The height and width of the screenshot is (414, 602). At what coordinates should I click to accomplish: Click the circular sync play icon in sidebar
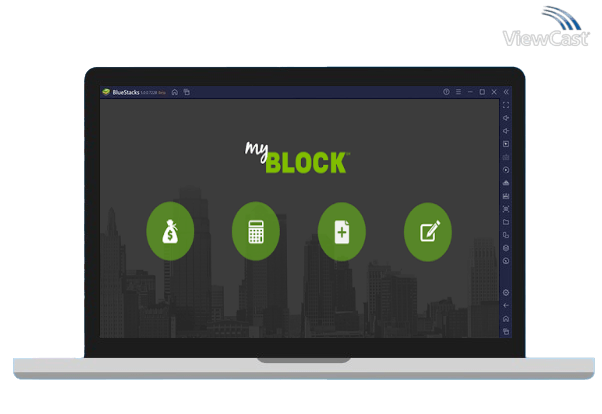click(x=506, y=170)
